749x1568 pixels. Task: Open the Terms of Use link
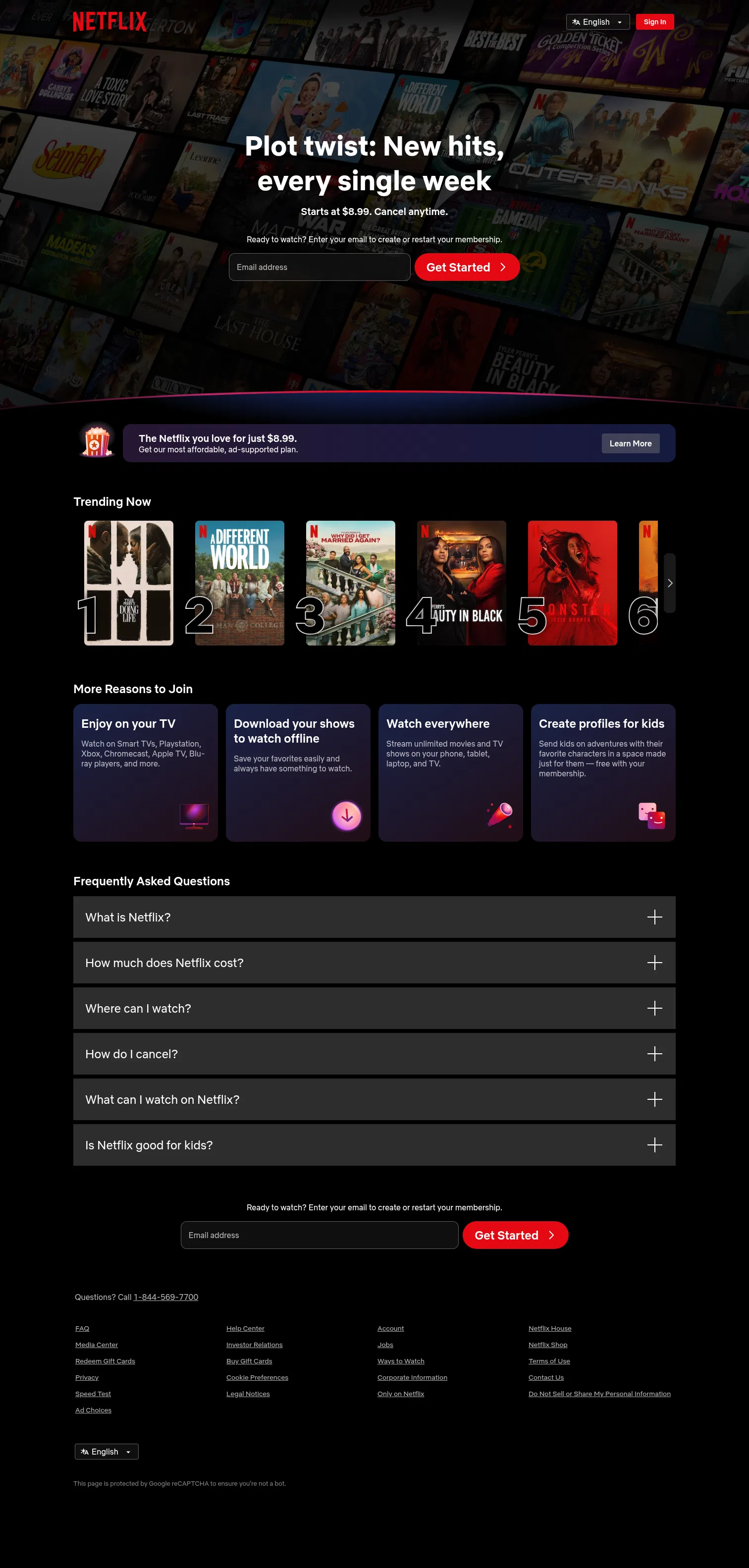click(549, 1361)
